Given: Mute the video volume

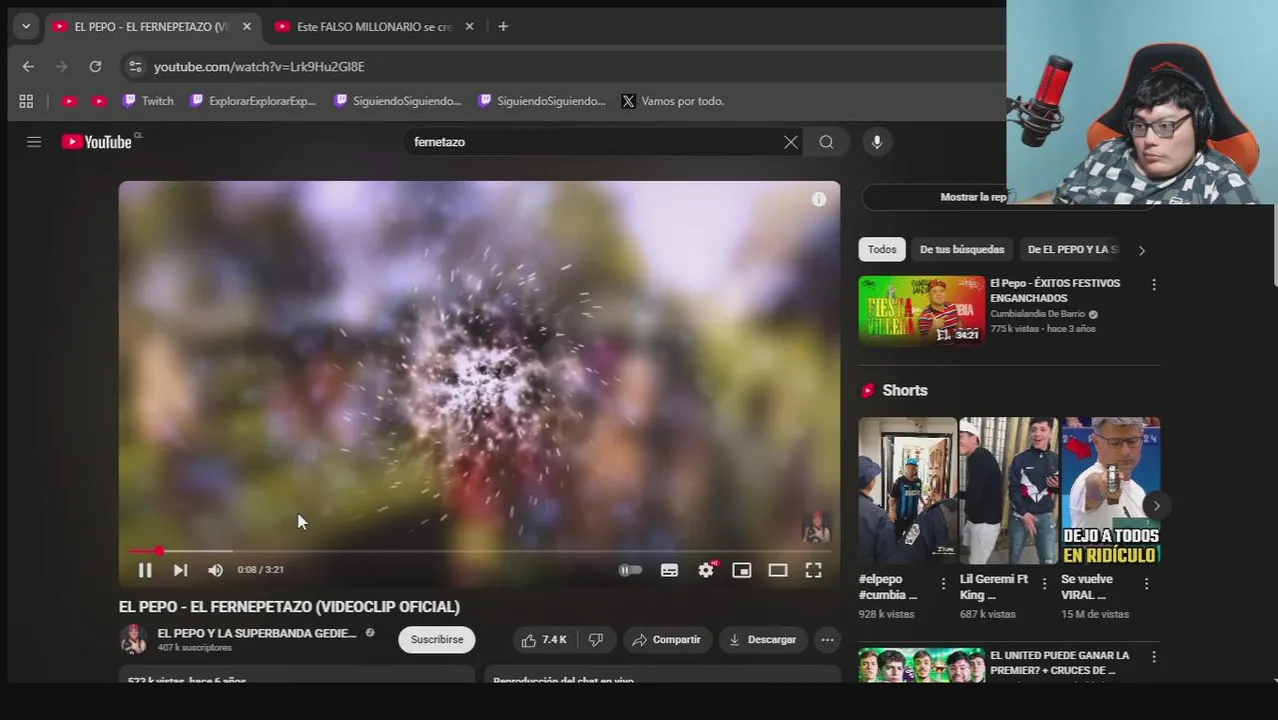Looking at the screenshot, I should [215, 570].
